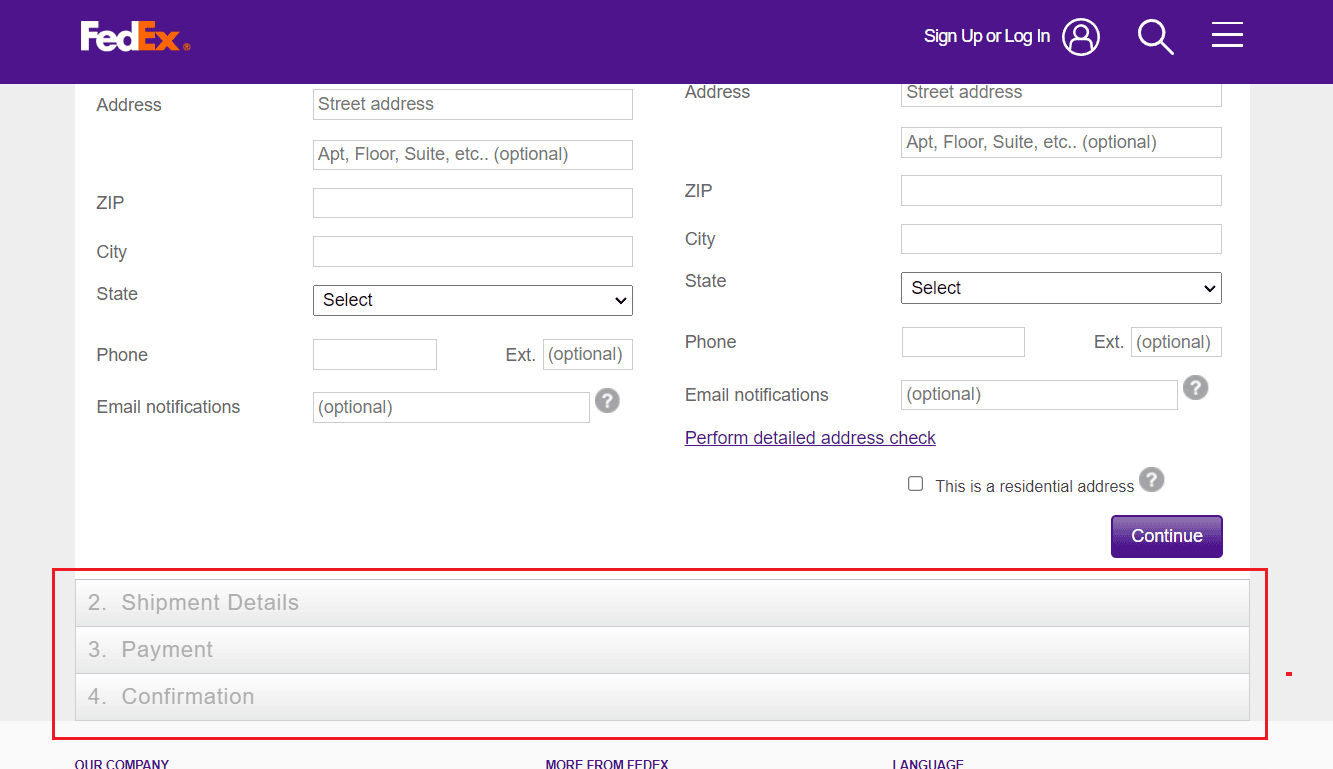
Task: Open the search magnifier icon
Action: 1156,37
